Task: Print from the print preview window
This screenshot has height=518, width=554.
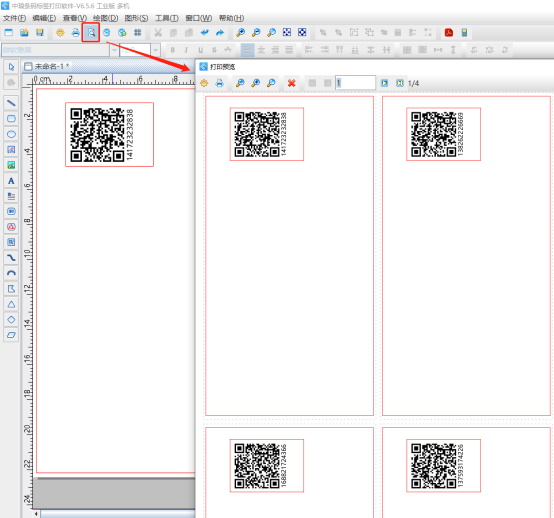Action: click(220, 83)
